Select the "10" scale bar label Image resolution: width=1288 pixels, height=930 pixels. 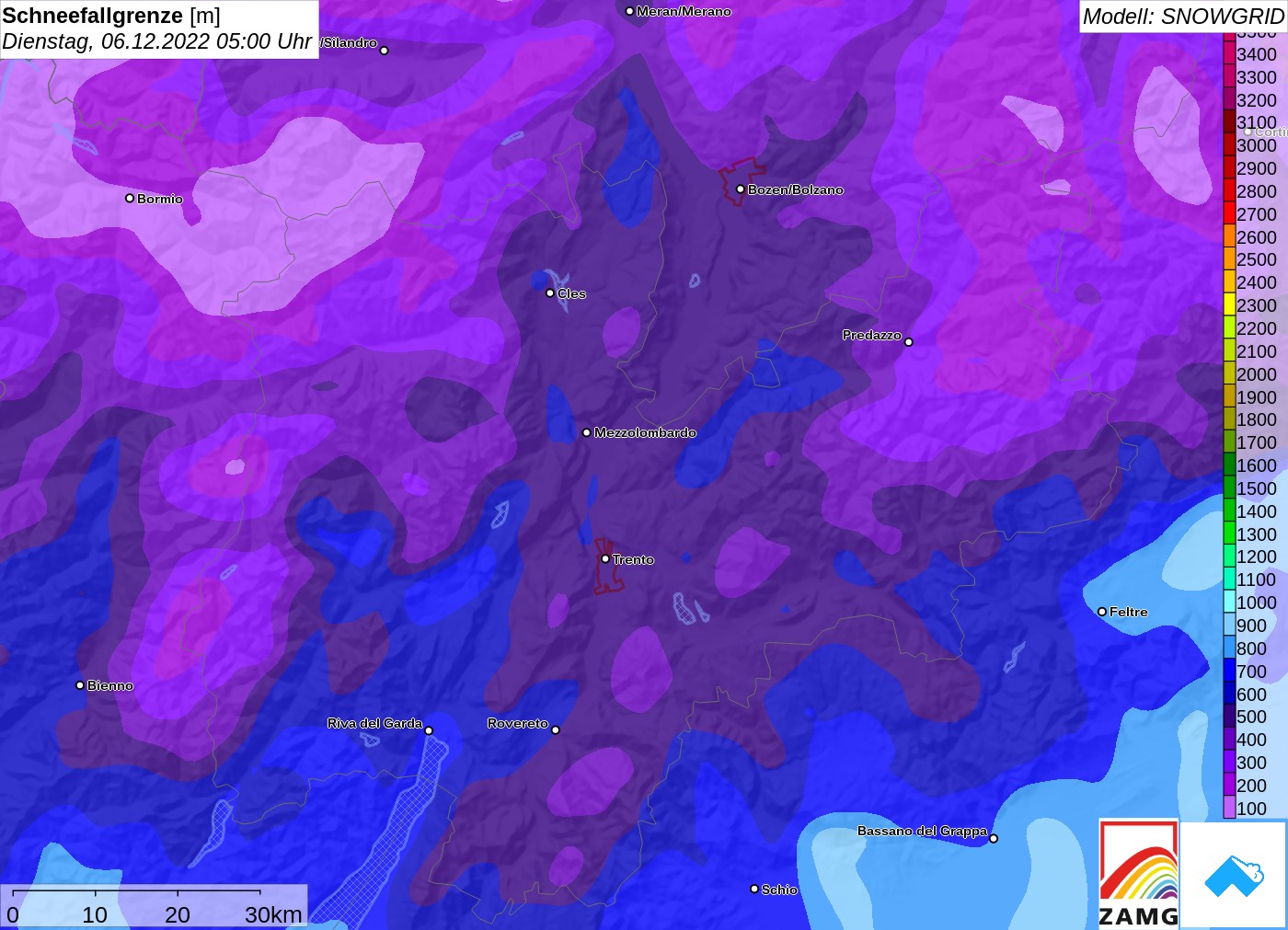(x=95, y=914)
